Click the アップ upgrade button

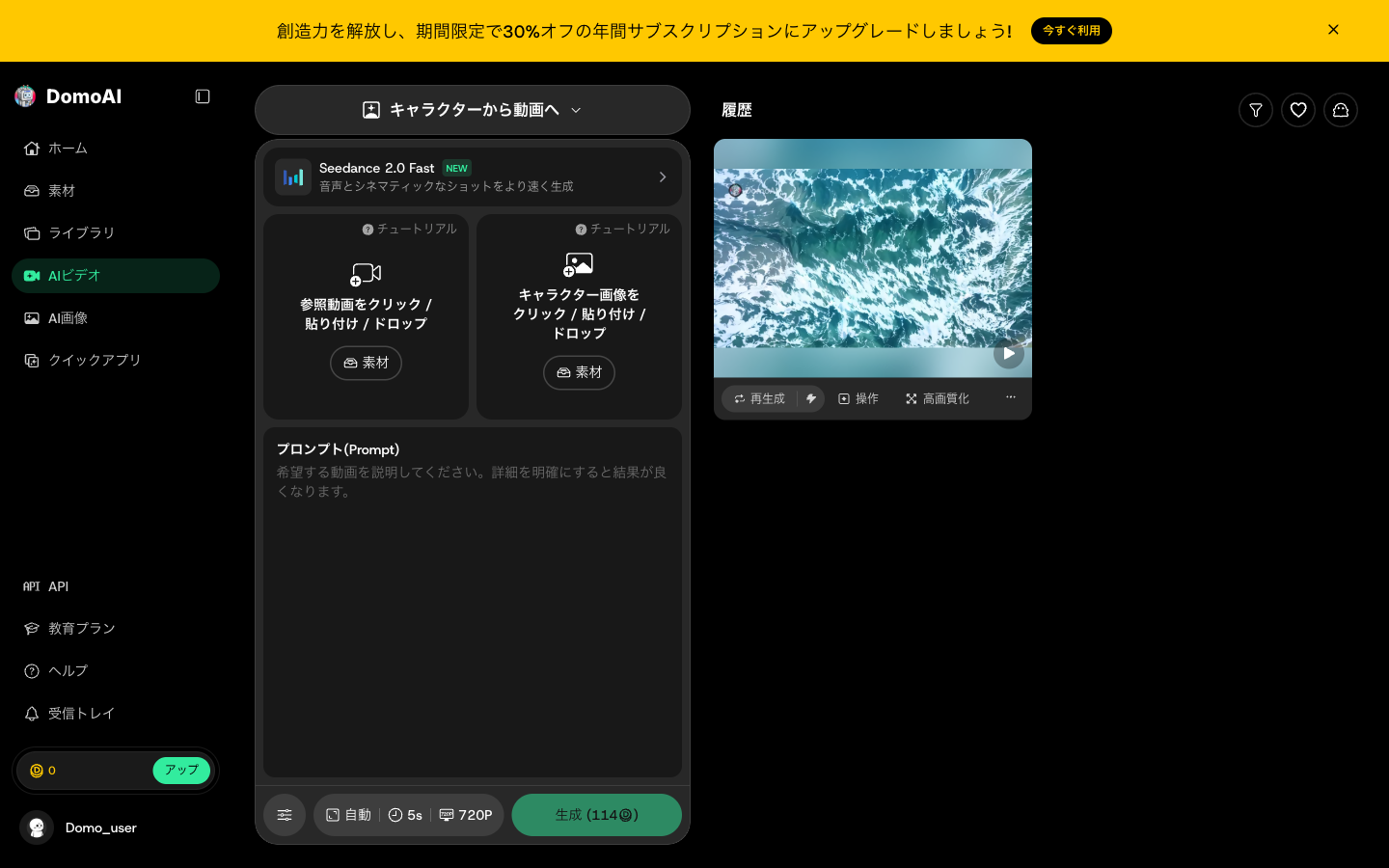coord(181,771)
